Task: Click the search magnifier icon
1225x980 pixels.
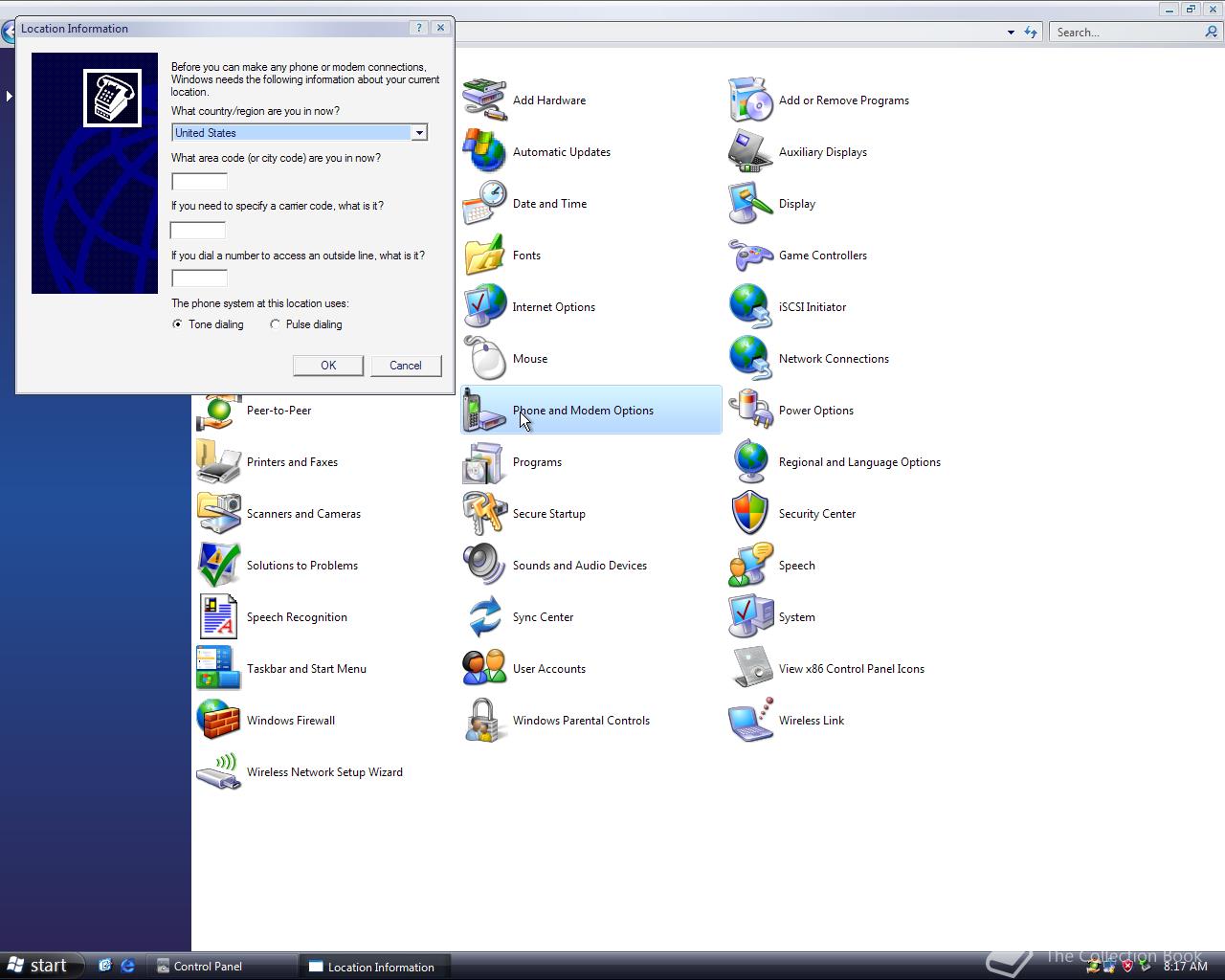Action: [1212, 33]
